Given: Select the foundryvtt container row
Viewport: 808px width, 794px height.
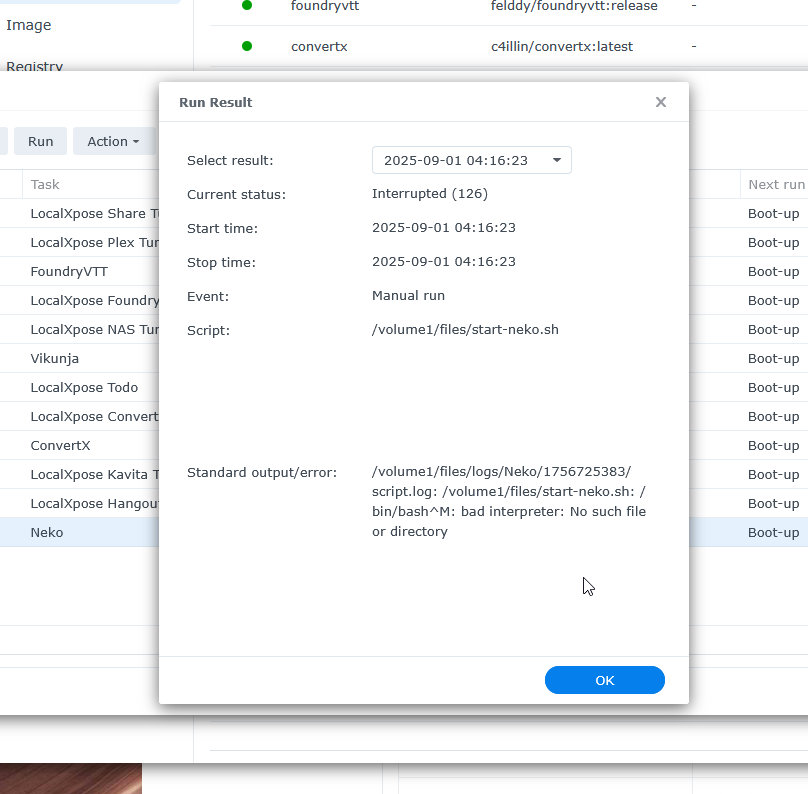Looking at the screenshot, I should 325,6.
